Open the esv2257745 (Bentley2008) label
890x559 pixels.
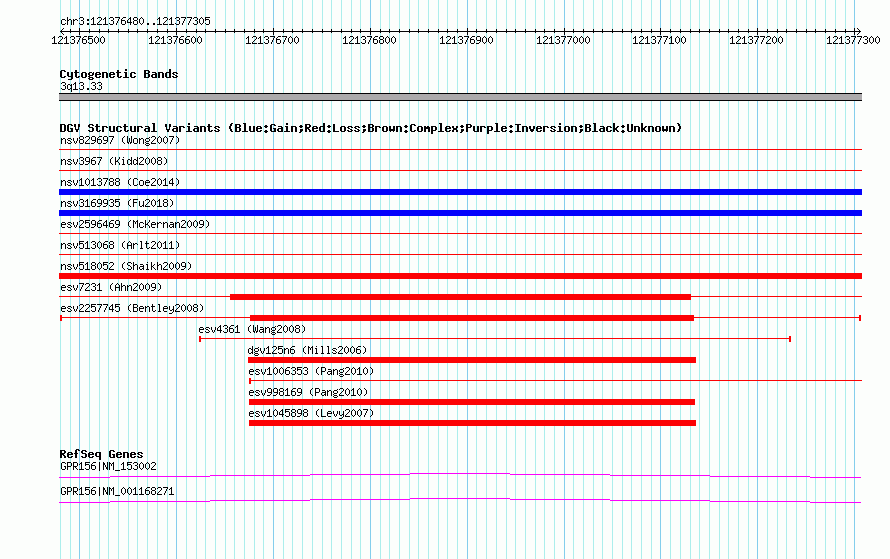click(132, 308)
